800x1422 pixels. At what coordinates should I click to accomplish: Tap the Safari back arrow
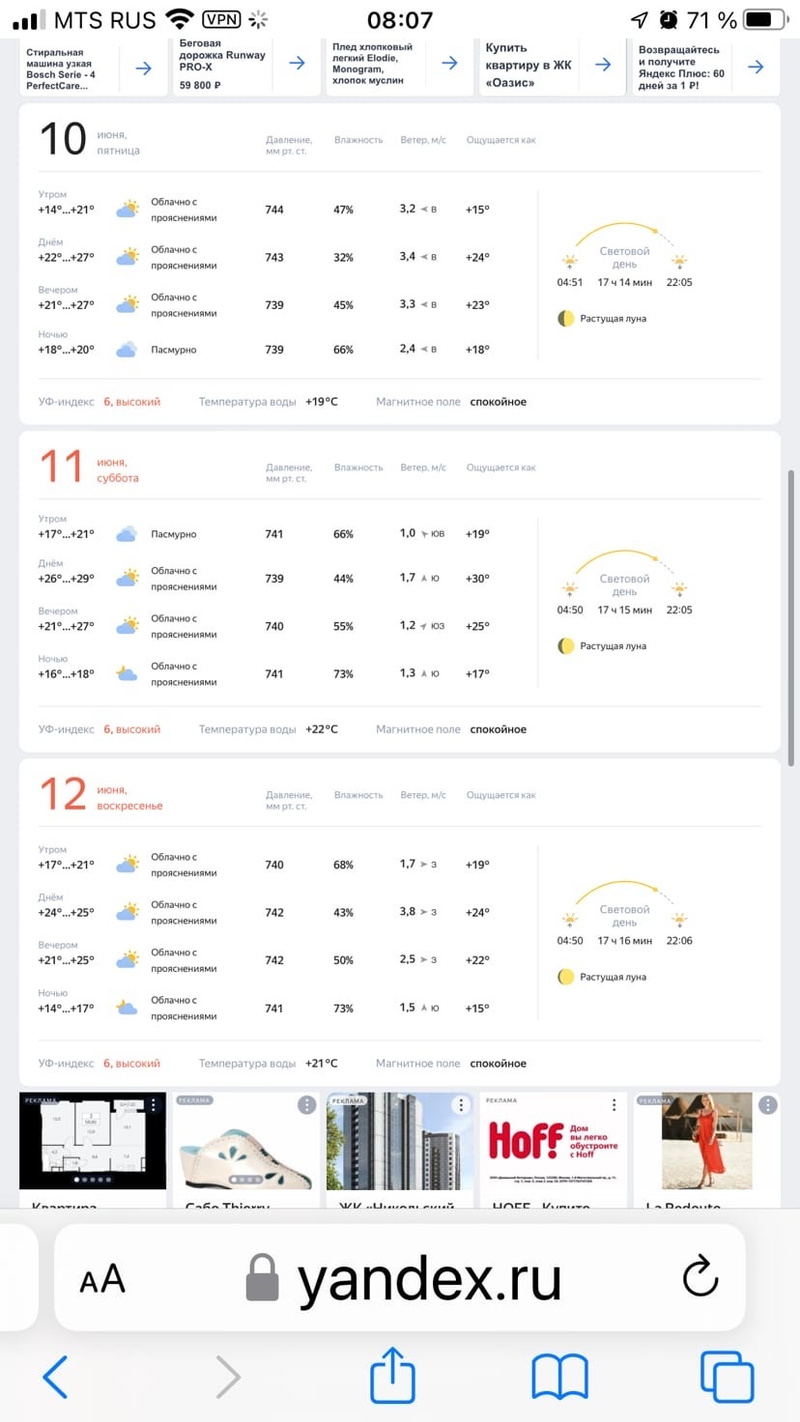tap(56, 1378)
